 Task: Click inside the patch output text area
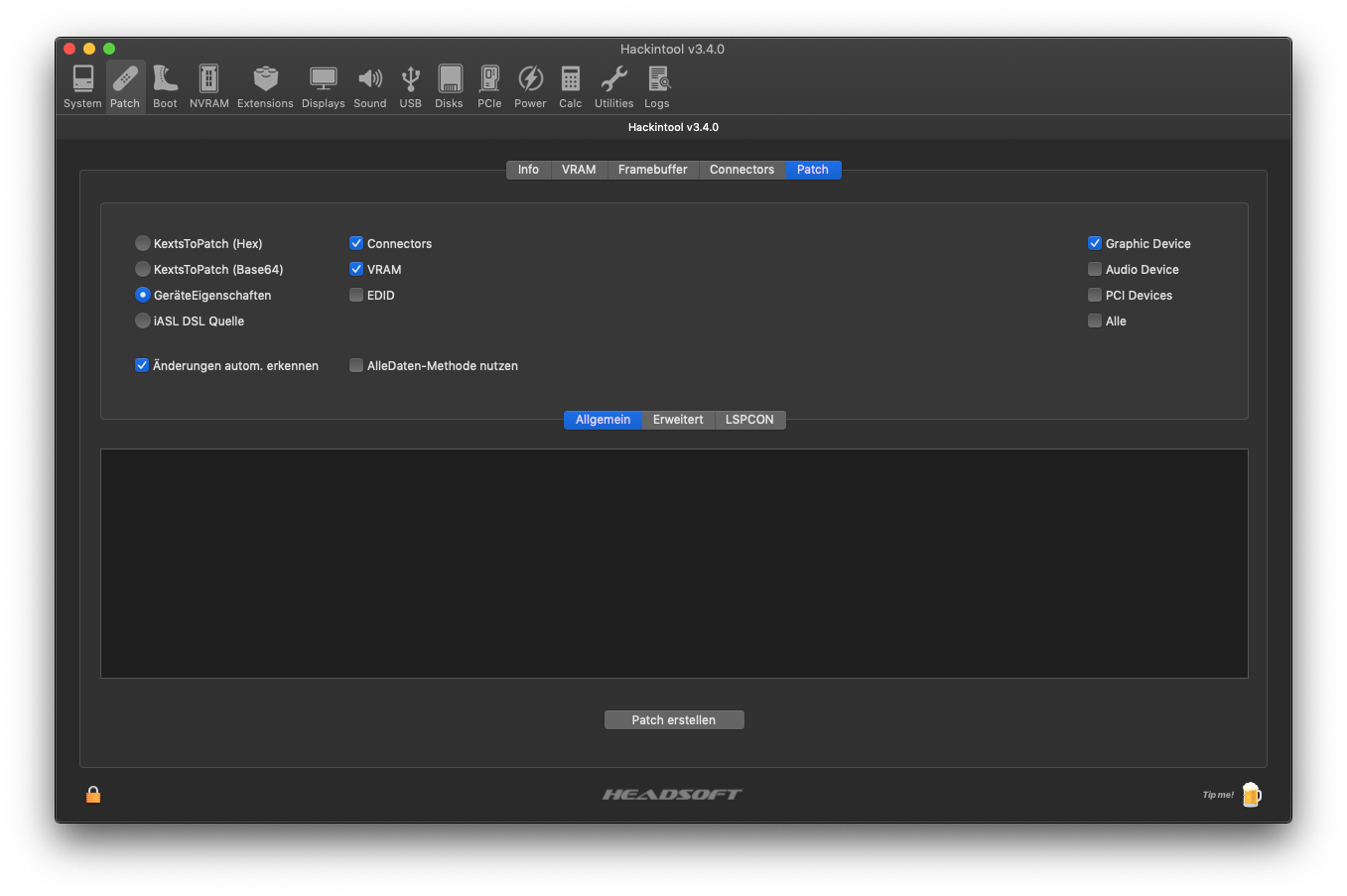point(674,564)
